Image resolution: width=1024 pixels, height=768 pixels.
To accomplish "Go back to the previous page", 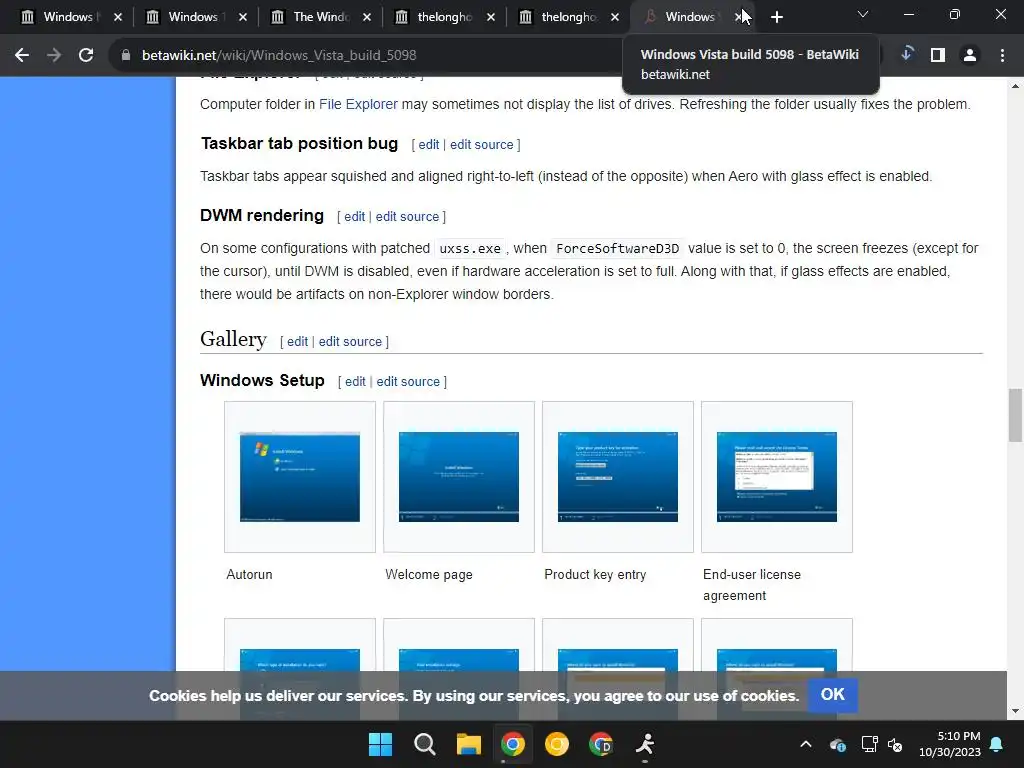I will 22,56.
